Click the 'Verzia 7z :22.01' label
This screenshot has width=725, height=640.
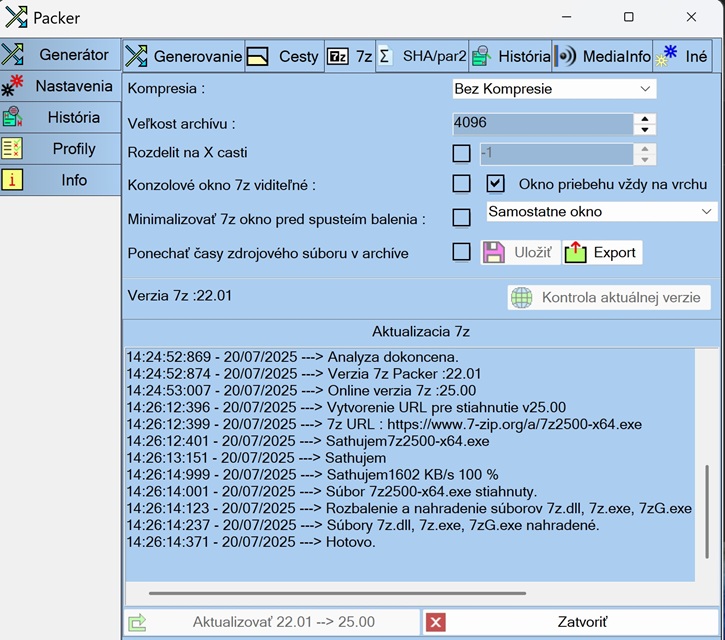[x=179, y=295]
